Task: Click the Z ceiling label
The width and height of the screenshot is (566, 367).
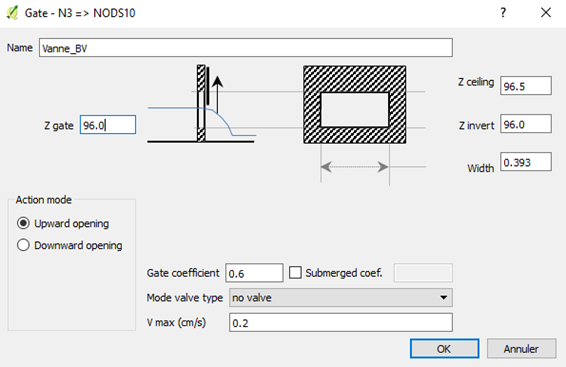Action: pyautogui.click(x=476, y=82)
